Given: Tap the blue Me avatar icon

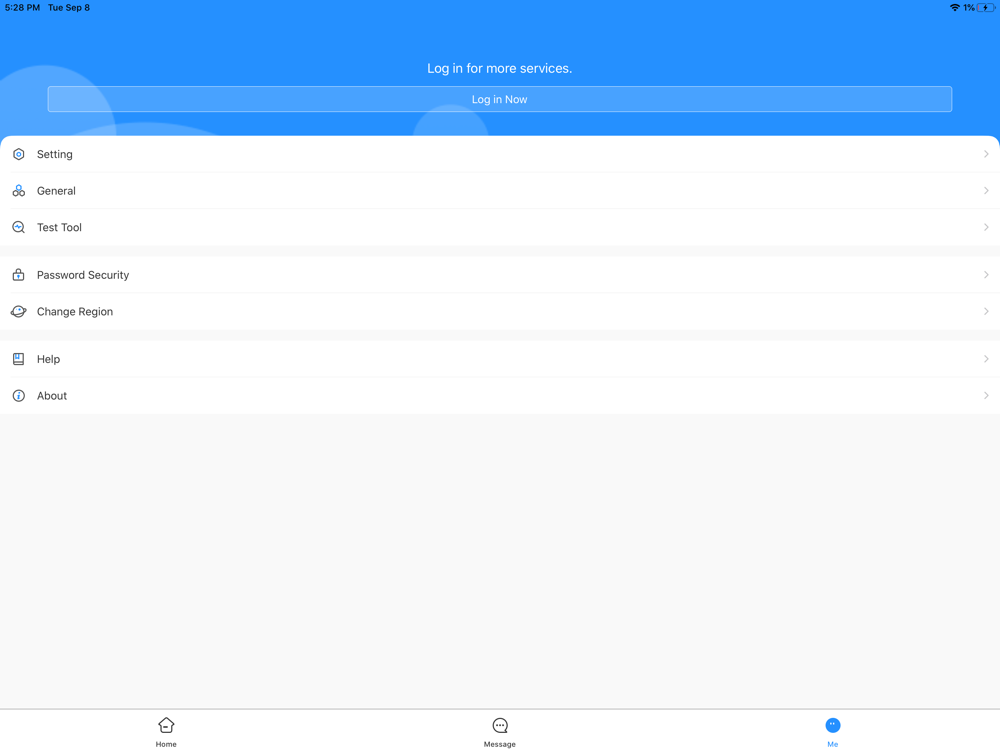Looking at the screenshot, I should (x=833, y=725).
